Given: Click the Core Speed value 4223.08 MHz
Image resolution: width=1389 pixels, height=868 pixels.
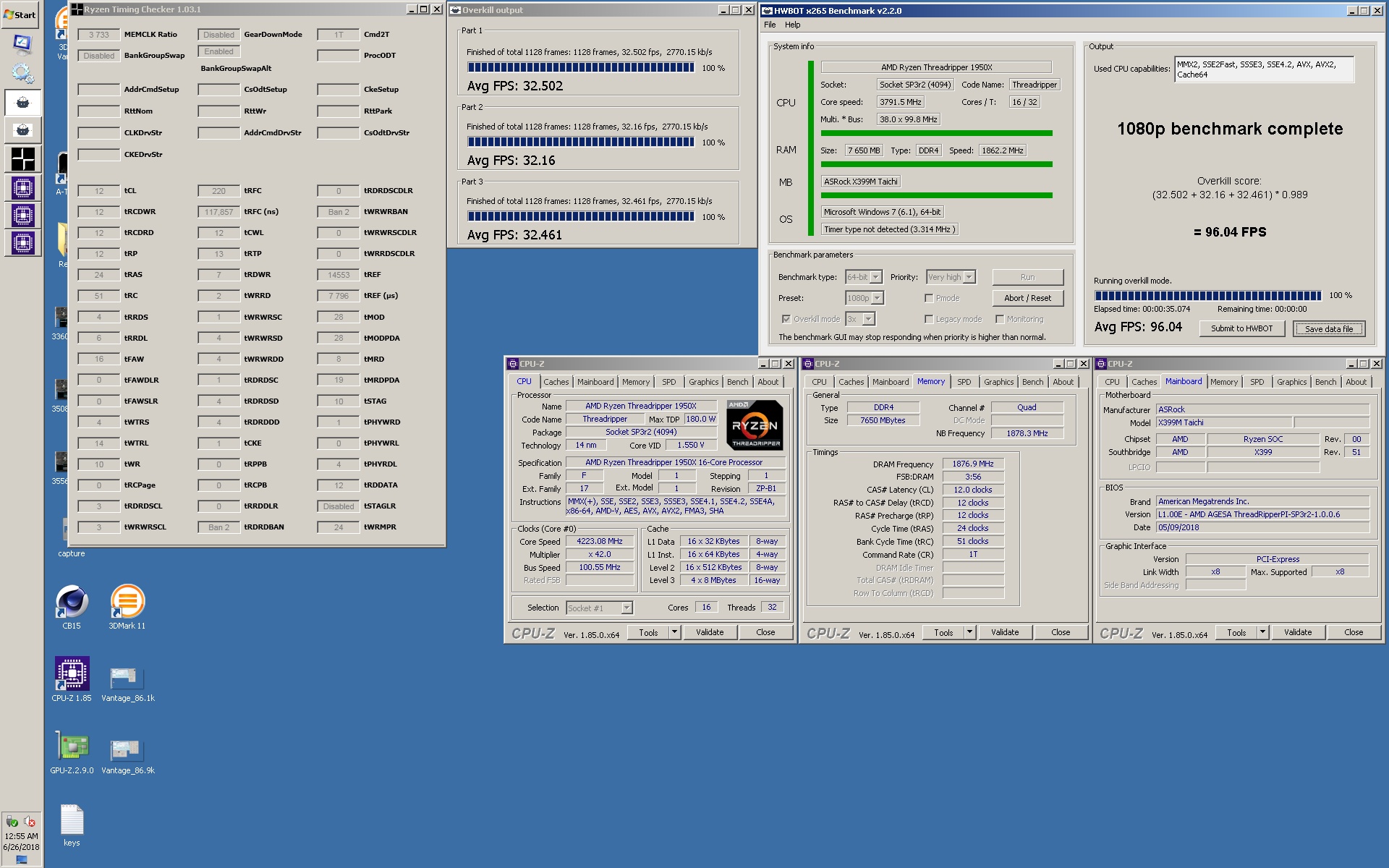Looking at the screenshot, I should click(600, 542).
